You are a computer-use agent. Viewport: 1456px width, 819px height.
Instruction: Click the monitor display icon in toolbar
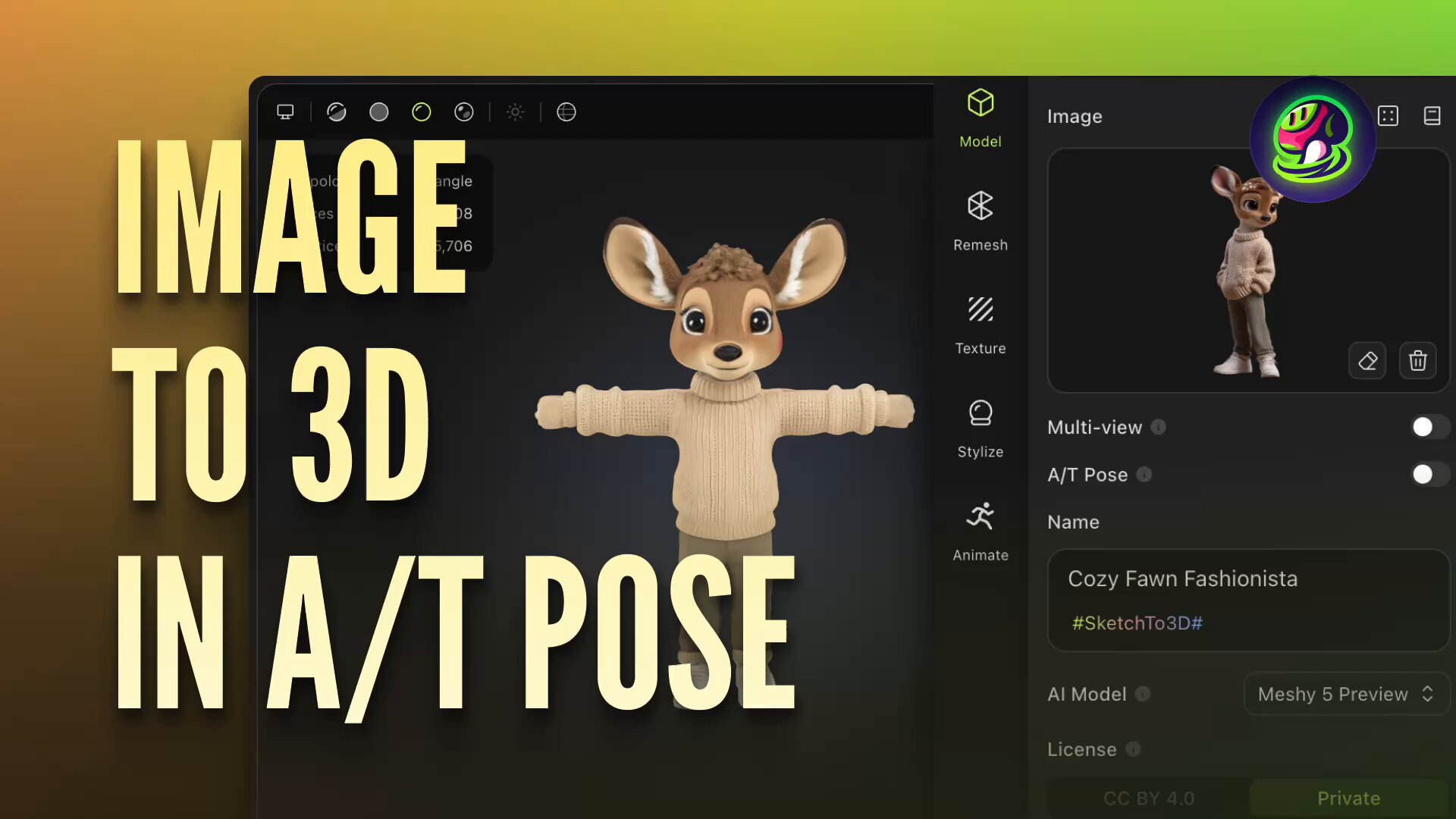(285, 112)
